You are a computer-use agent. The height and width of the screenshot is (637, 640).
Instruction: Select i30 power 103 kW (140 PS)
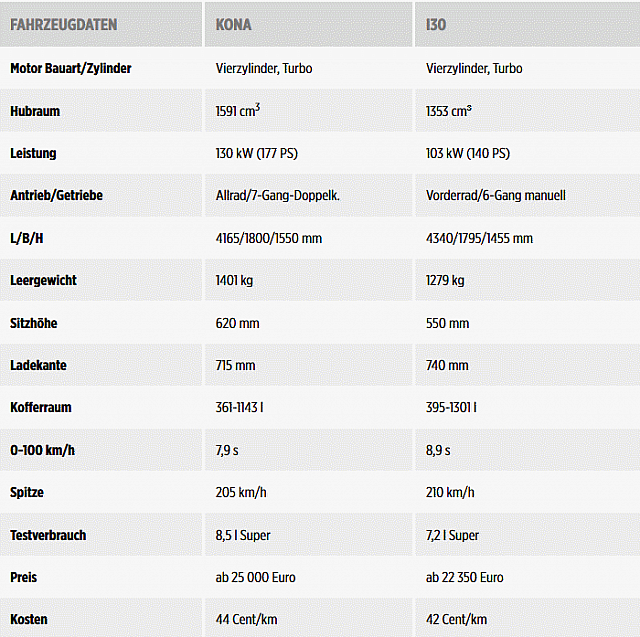(468, 153)
